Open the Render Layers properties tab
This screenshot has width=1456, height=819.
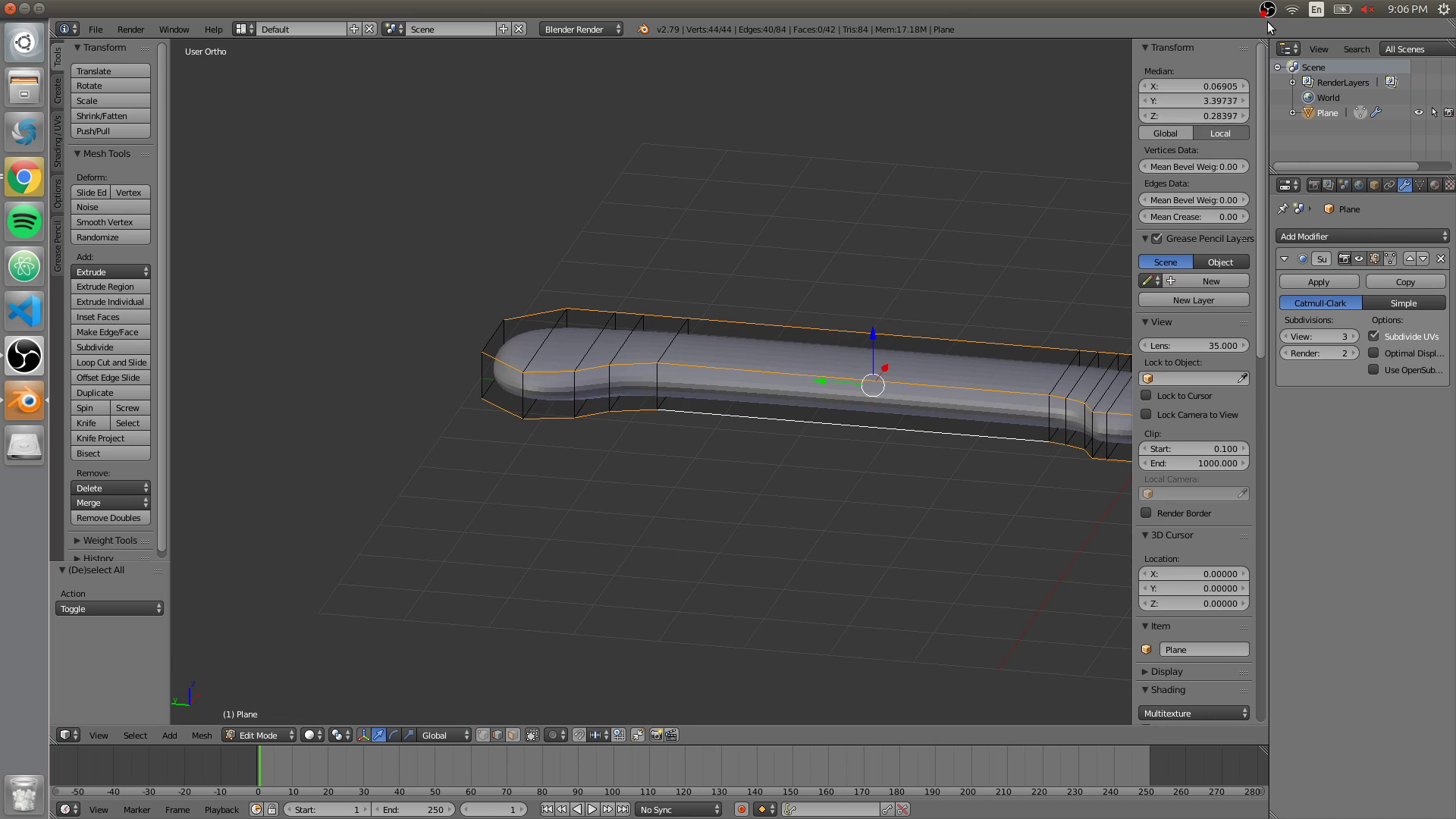(x=1329, y=185)
